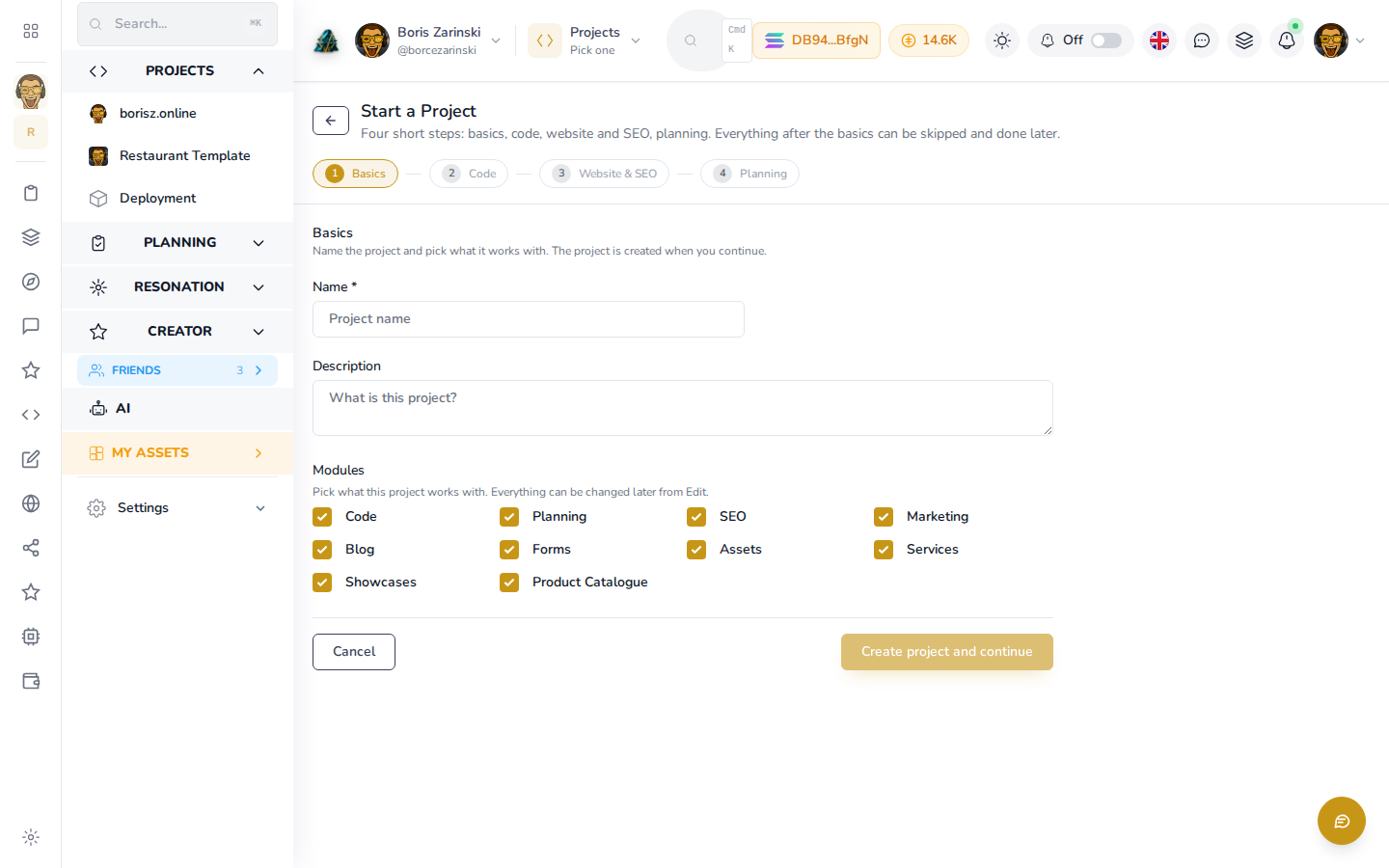Open the Projects Pick one dropdown
The width and height of the screenshot is (1389, 868).
point(585,41)
